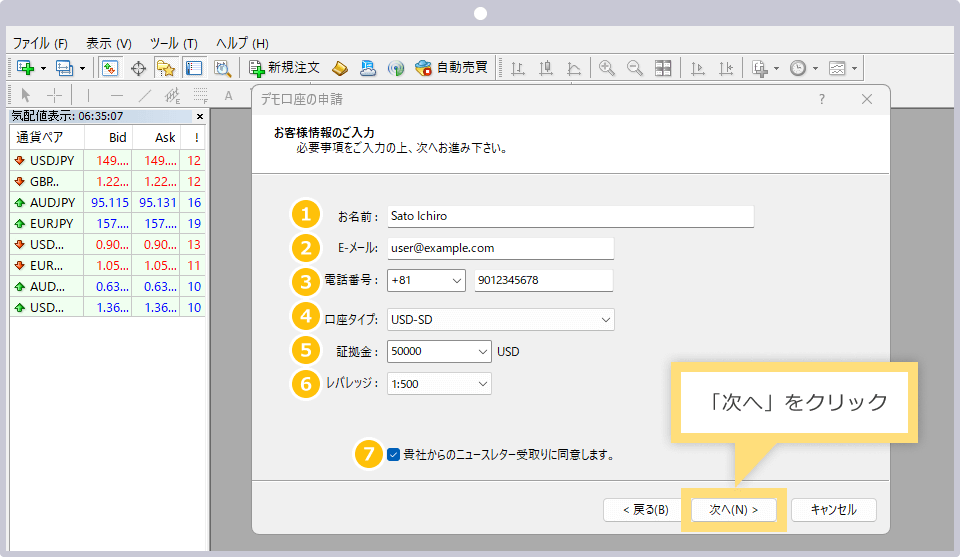Uncheck the newsletter agreement checkbox
Viewport: 960px width, 557px height.
(394, 455)
